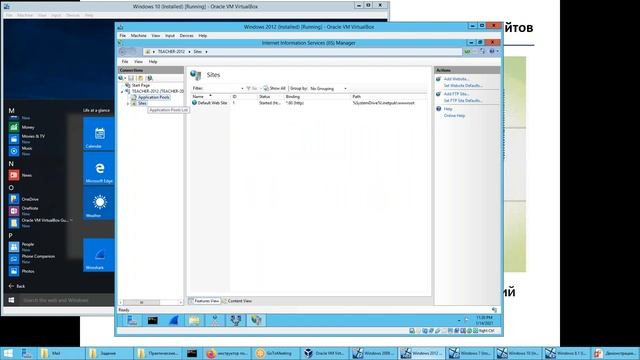This screenshot has width=640, height=360.
Task: Open the Weather tile in Windows 10 VM
Action: [x=99, y=203]
